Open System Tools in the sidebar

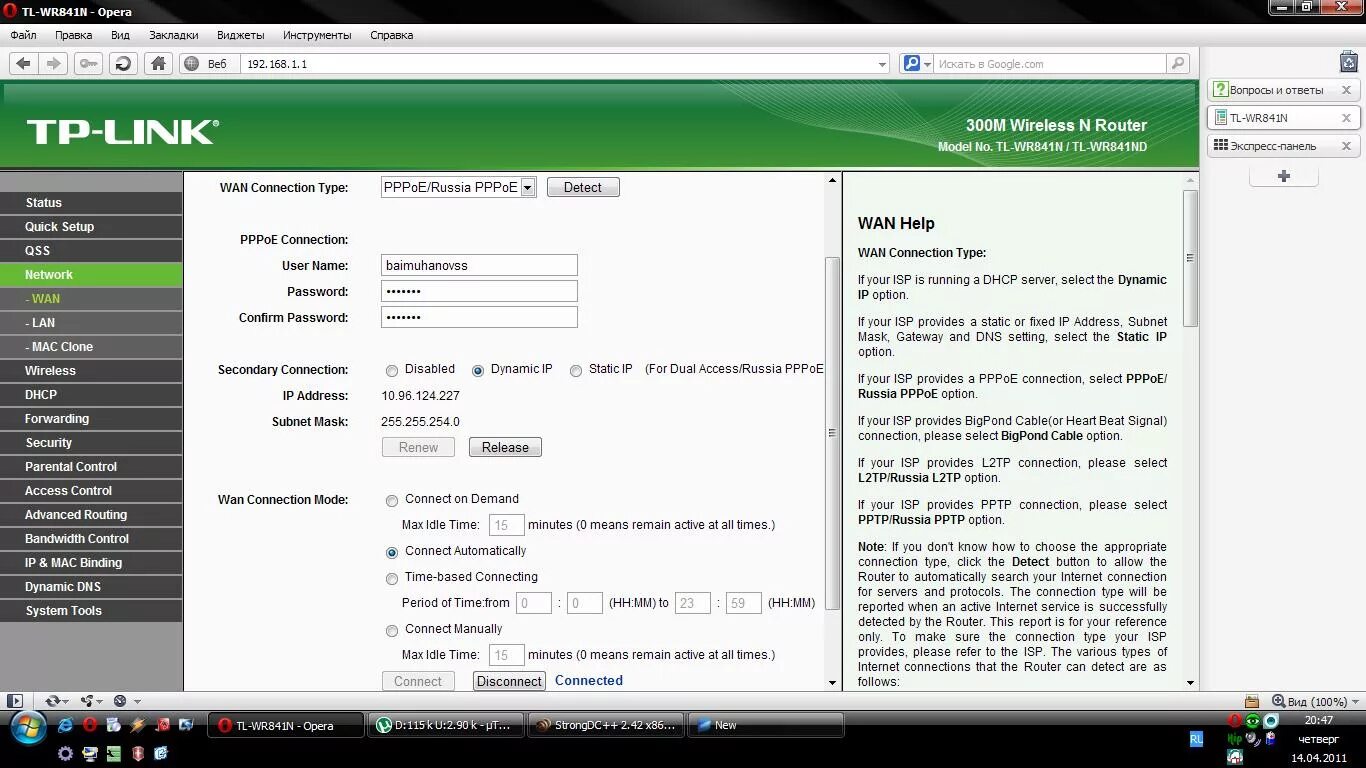[91, 610]
